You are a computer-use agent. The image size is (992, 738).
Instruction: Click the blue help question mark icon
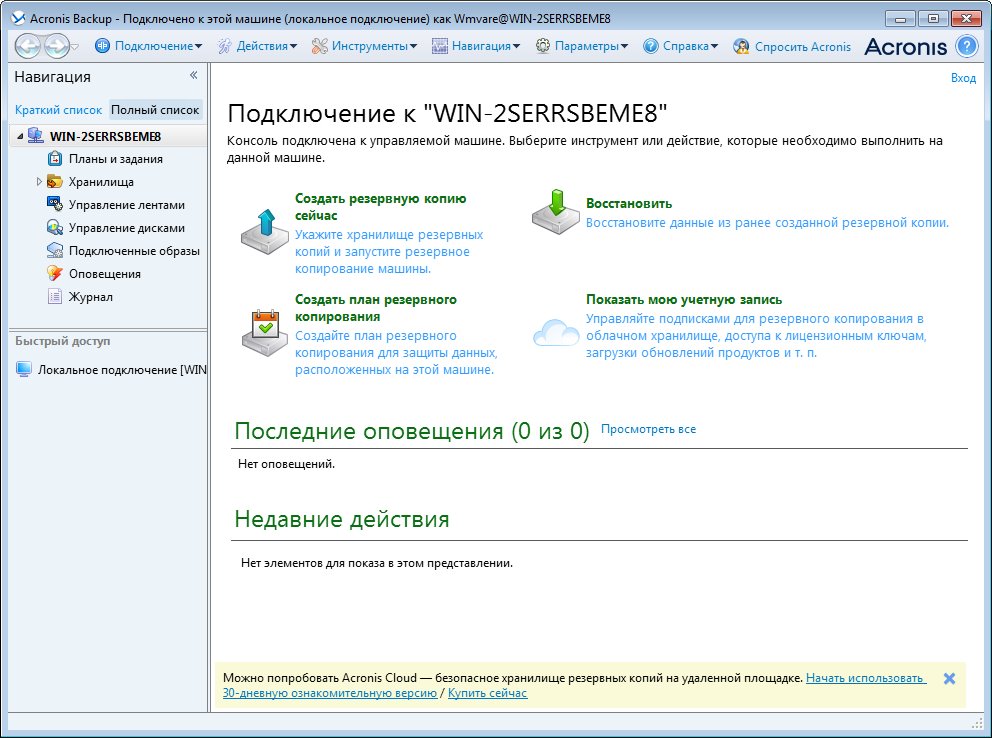coord(966,46)
